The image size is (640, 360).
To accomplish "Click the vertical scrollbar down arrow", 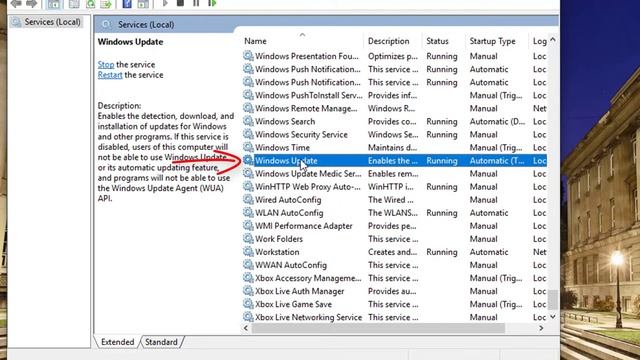I will pos(553,317).
